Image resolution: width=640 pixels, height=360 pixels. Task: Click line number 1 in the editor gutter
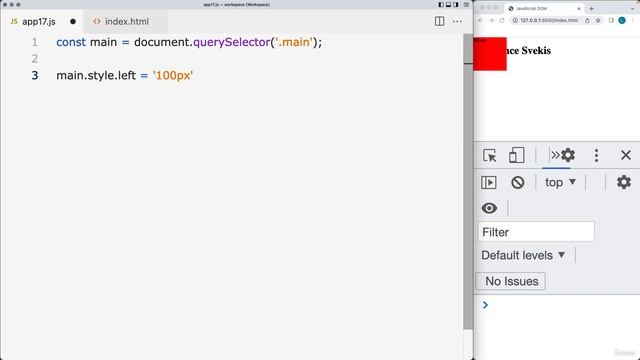(x=35, y=42)
